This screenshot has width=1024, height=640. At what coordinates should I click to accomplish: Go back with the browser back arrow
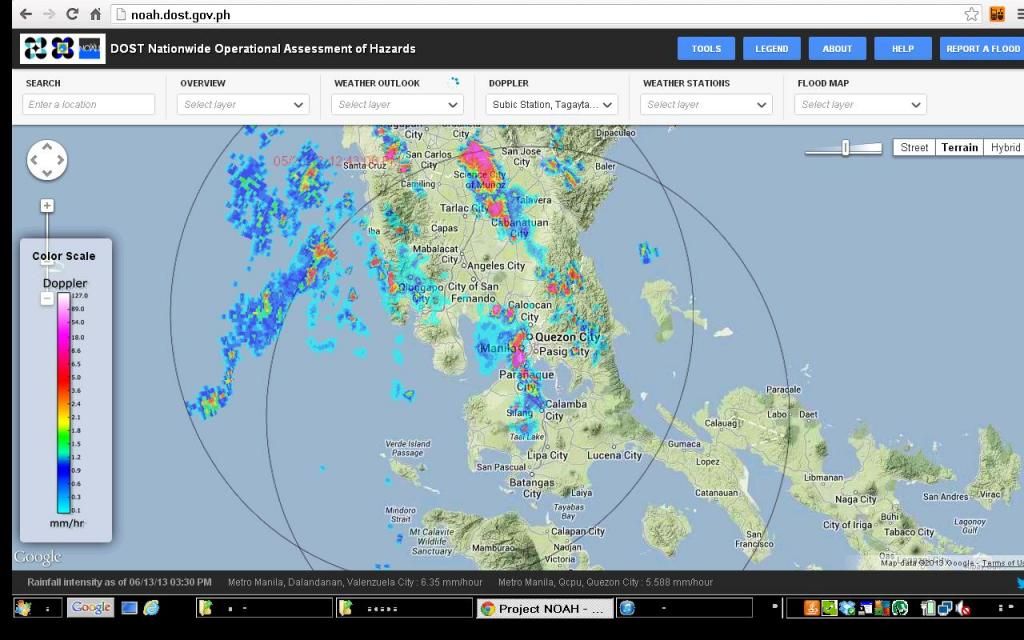(x=25, y=14)
